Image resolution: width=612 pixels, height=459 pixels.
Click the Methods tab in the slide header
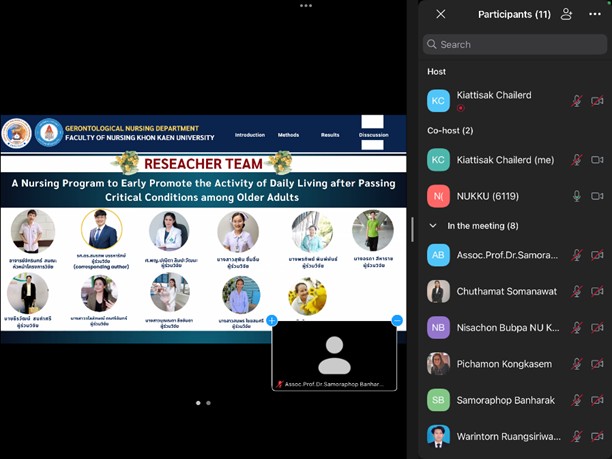(288, 135)
